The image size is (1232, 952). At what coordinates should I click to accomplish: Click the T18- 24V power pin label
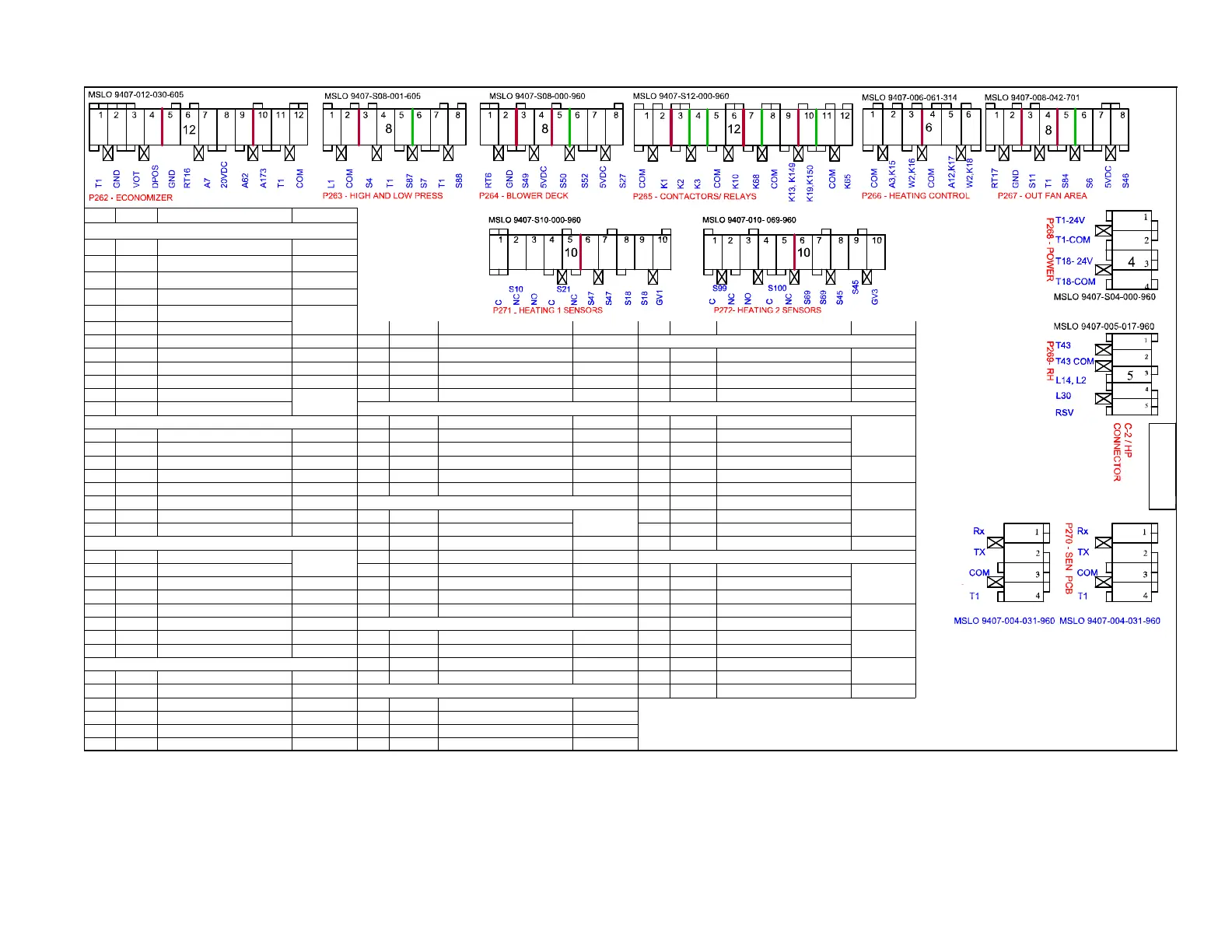pyautogui.click(x=1074, y=261)
